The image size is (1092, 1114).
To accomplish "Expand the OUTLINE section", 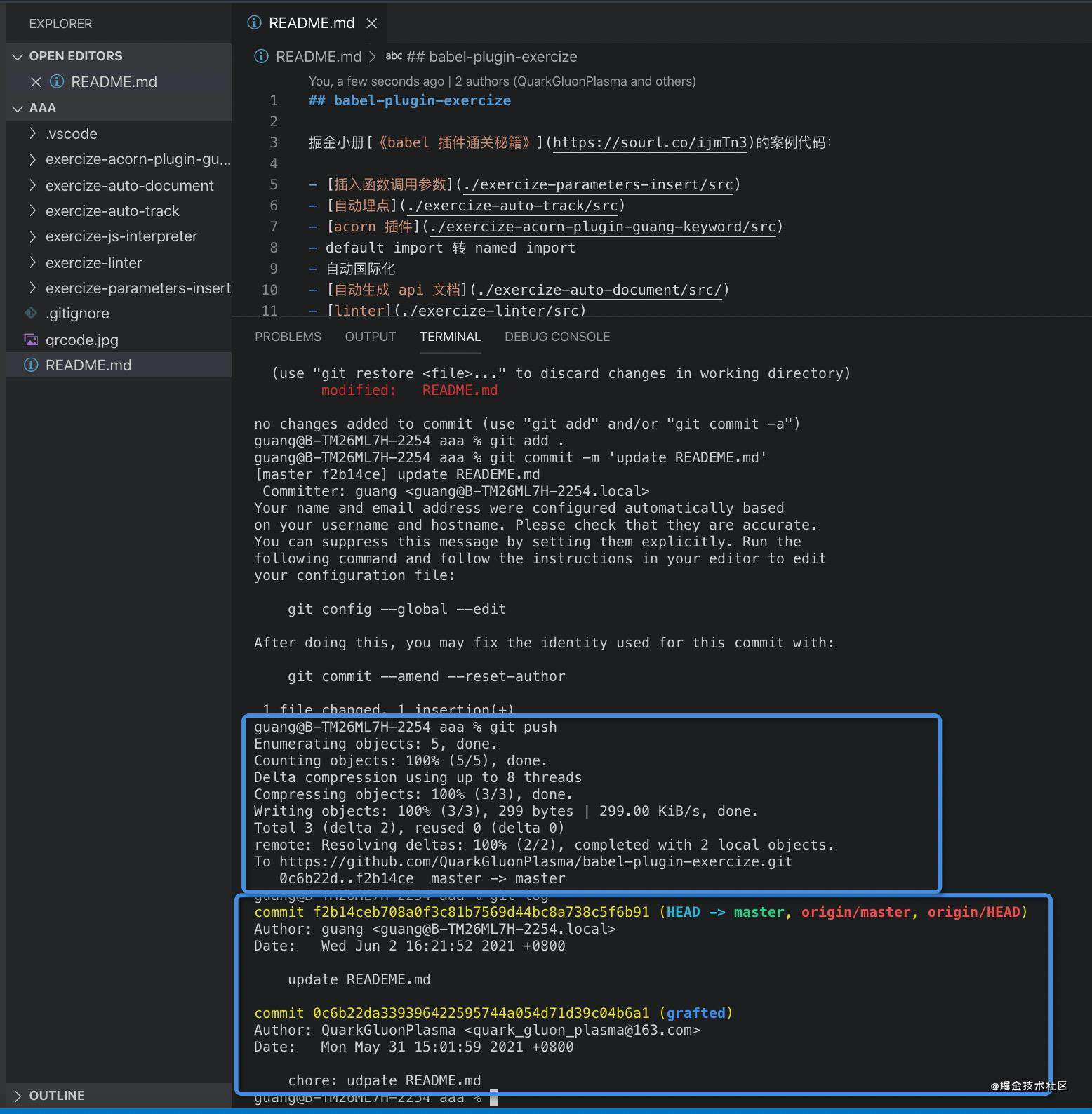I will [18, 1096].
